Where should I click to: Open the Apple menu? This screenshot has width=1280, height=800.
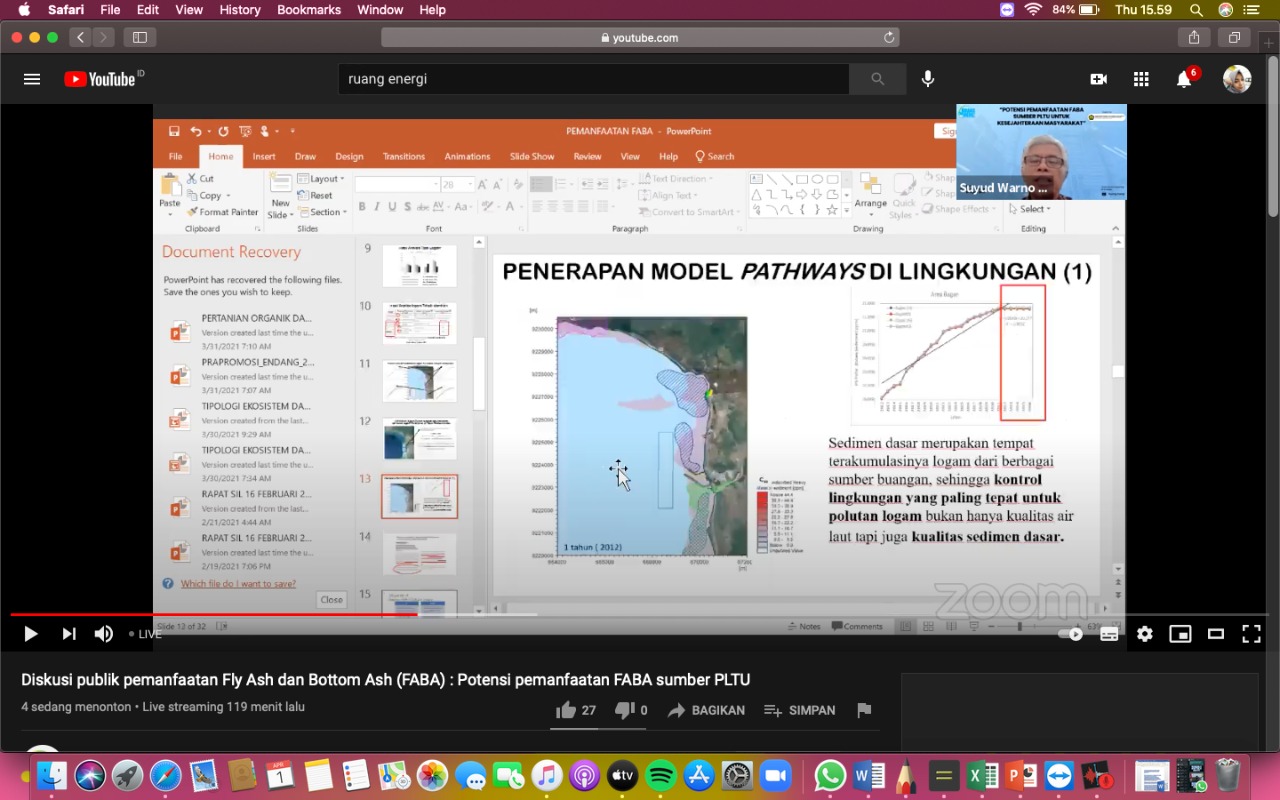coord(23,10)
